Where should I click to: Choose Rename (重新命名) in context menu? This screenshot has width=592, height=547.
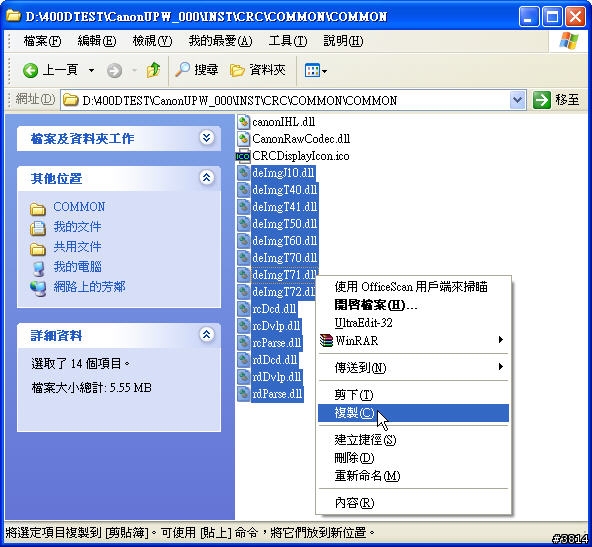413,476
